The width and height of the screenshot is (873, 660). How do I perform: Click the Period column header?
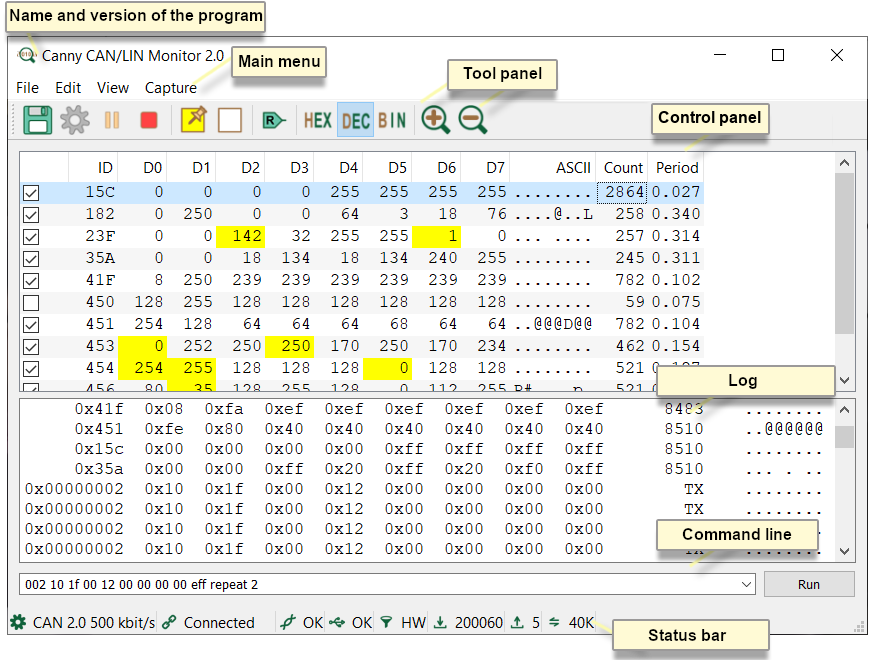676,168
